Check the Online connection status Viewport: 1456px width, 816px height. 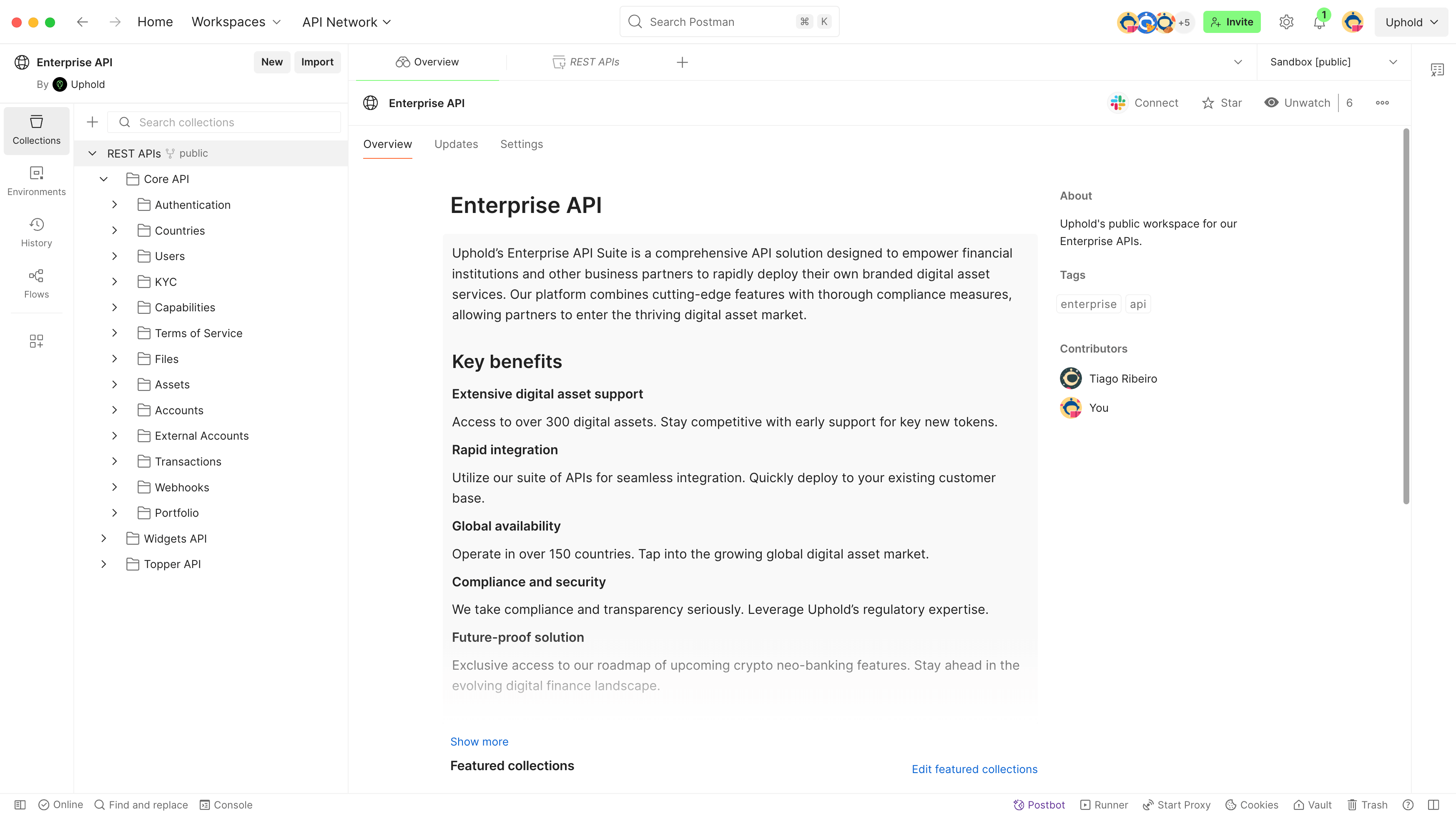point(60,805)
